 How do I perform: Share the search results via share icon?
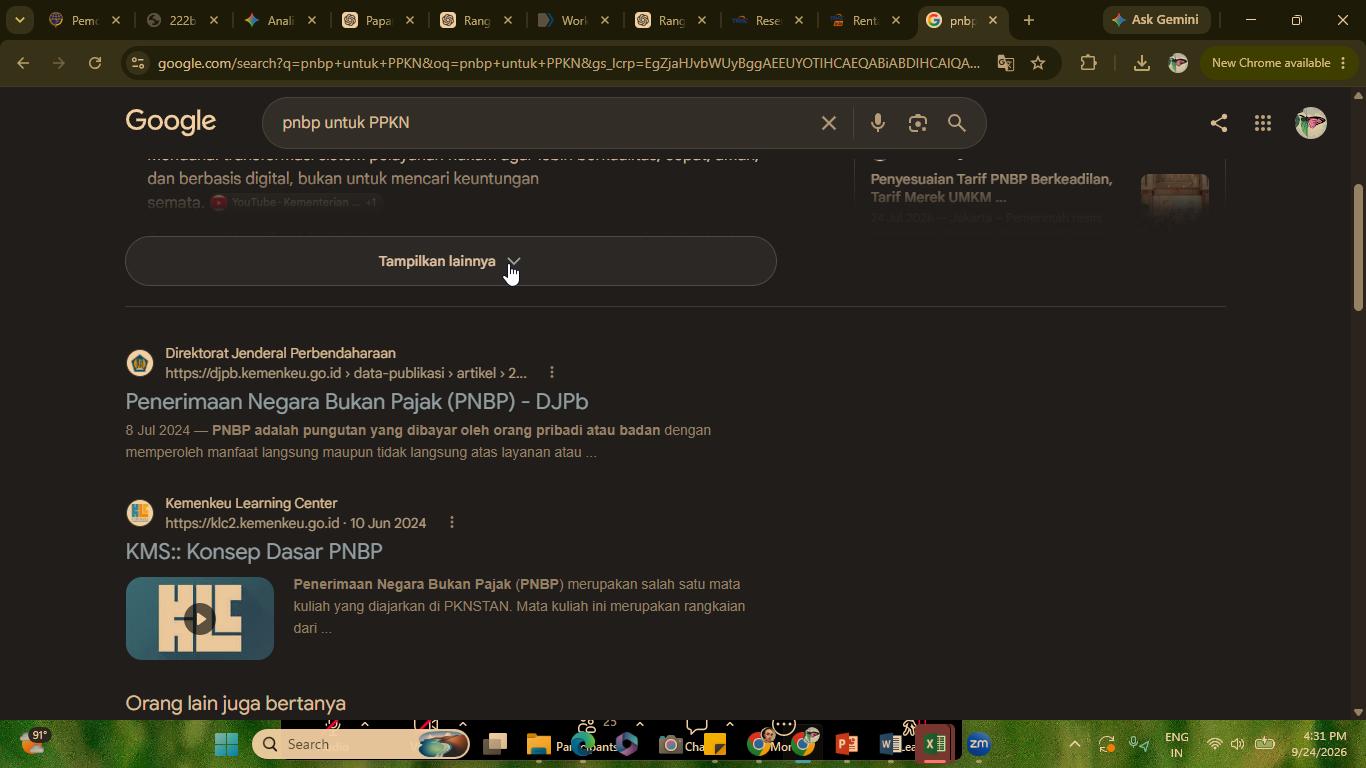coord(1218,123)
